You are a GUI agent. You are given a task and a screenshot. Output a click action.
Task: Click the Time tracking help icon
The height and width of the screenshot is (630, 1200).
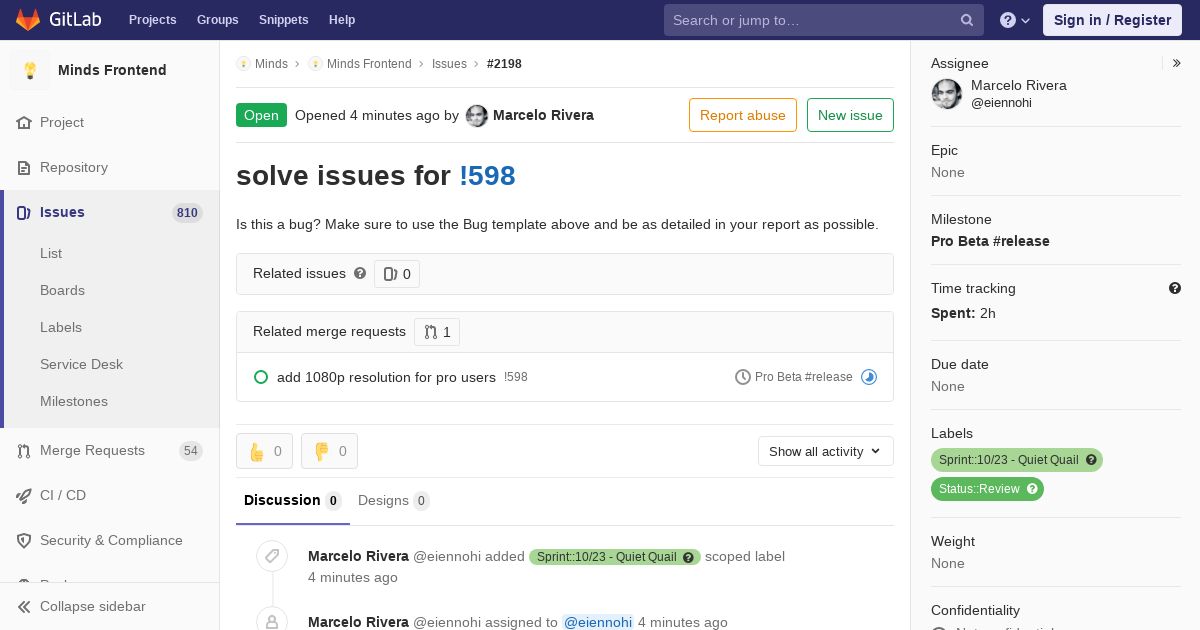coord(1175,288)
